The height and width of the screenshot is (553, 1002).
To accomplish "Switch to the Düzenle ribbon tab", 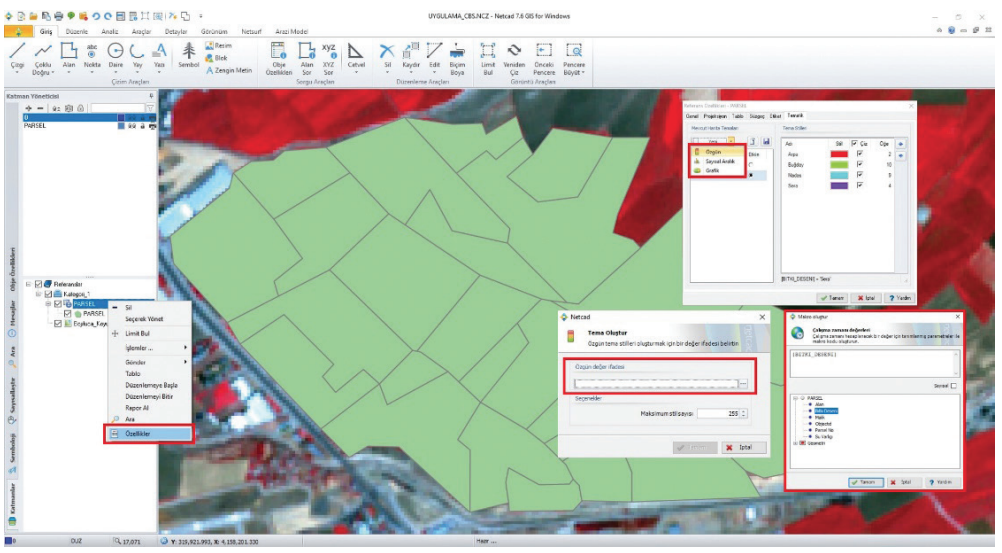I will pos(77,32).
